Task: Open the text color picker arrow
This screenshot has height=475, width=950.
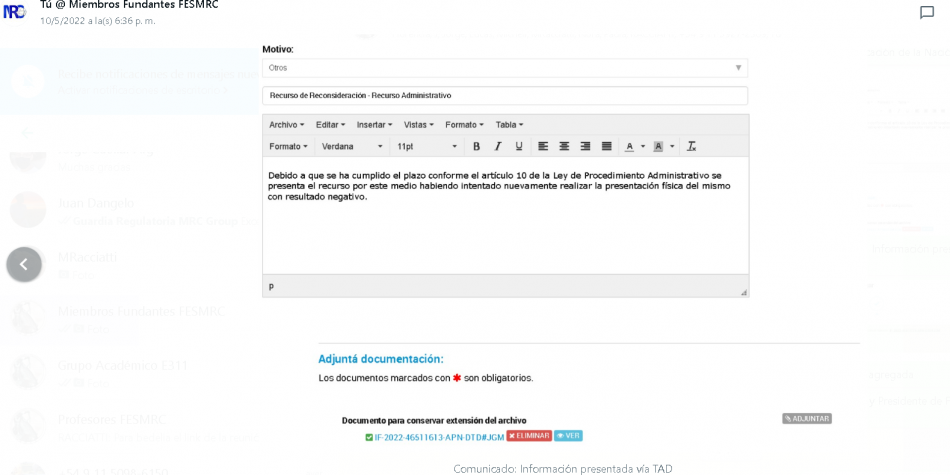Action: 643,146
